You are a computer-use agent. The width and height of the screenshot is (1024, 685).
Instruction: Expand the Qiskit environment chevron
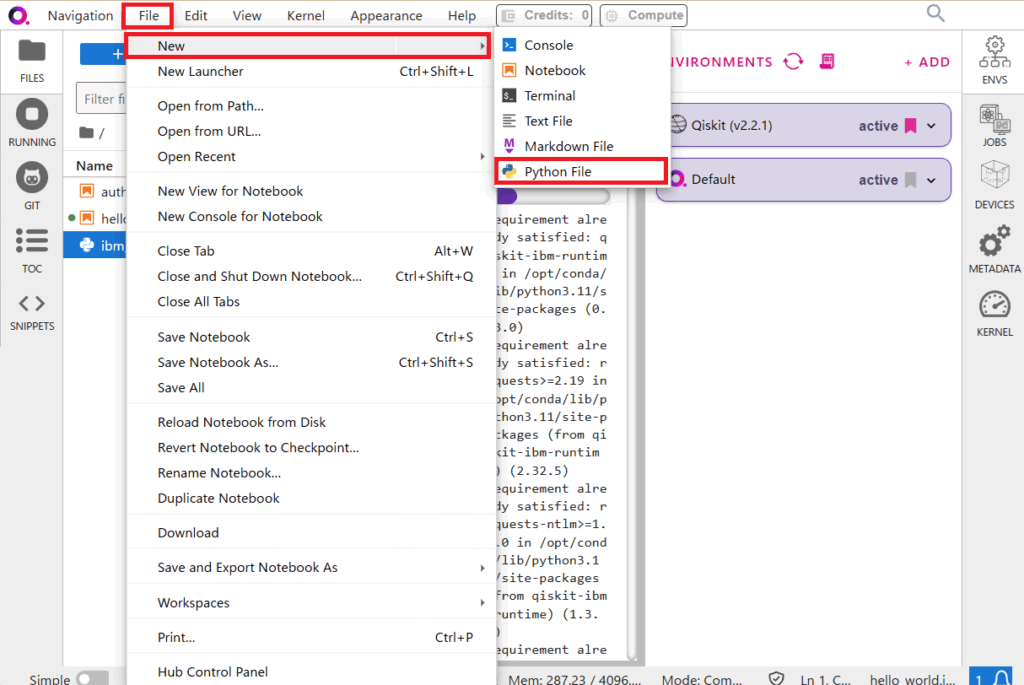coord(932,126)
